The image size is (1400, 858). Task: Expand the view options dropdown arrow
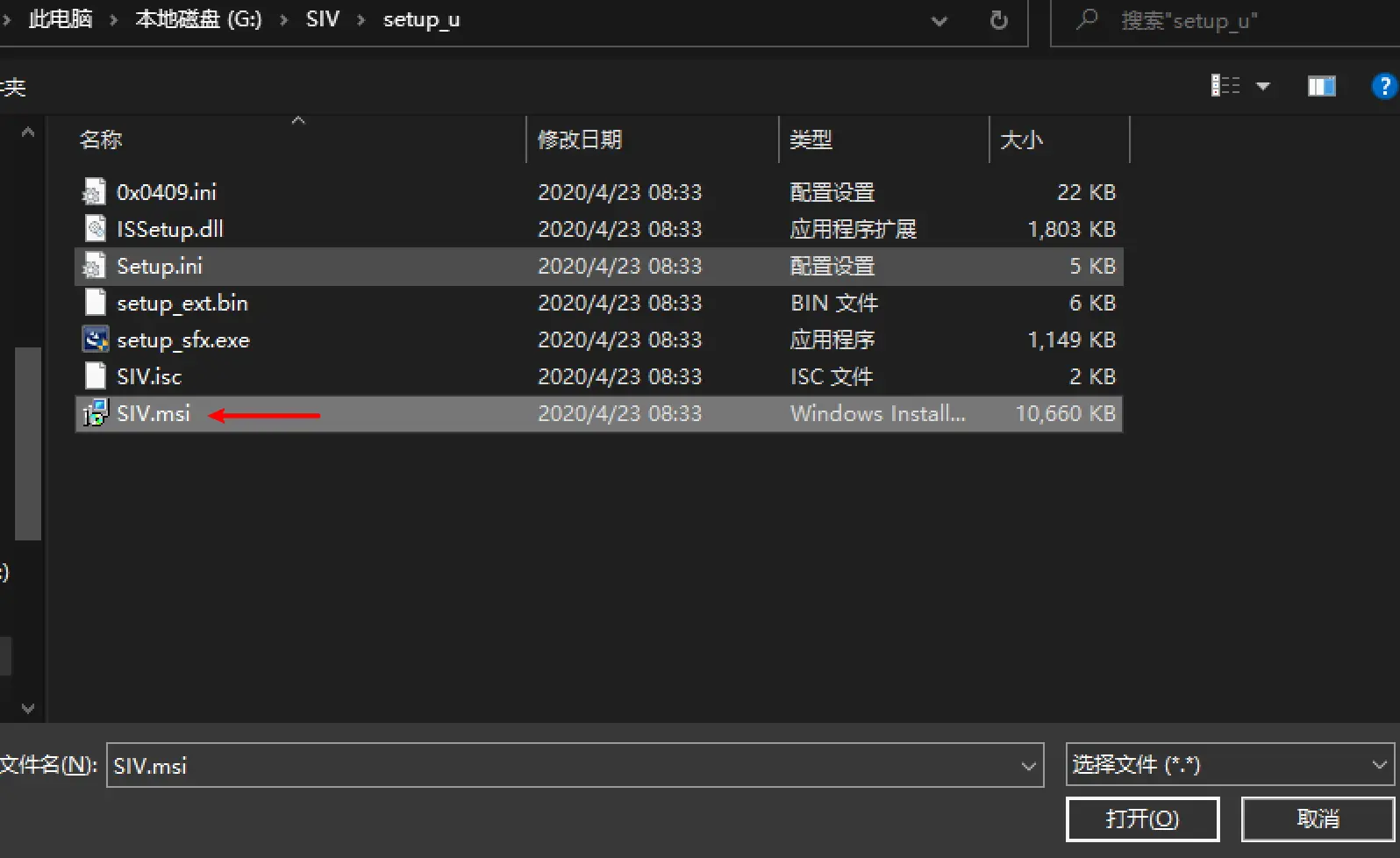(1263, 86)
